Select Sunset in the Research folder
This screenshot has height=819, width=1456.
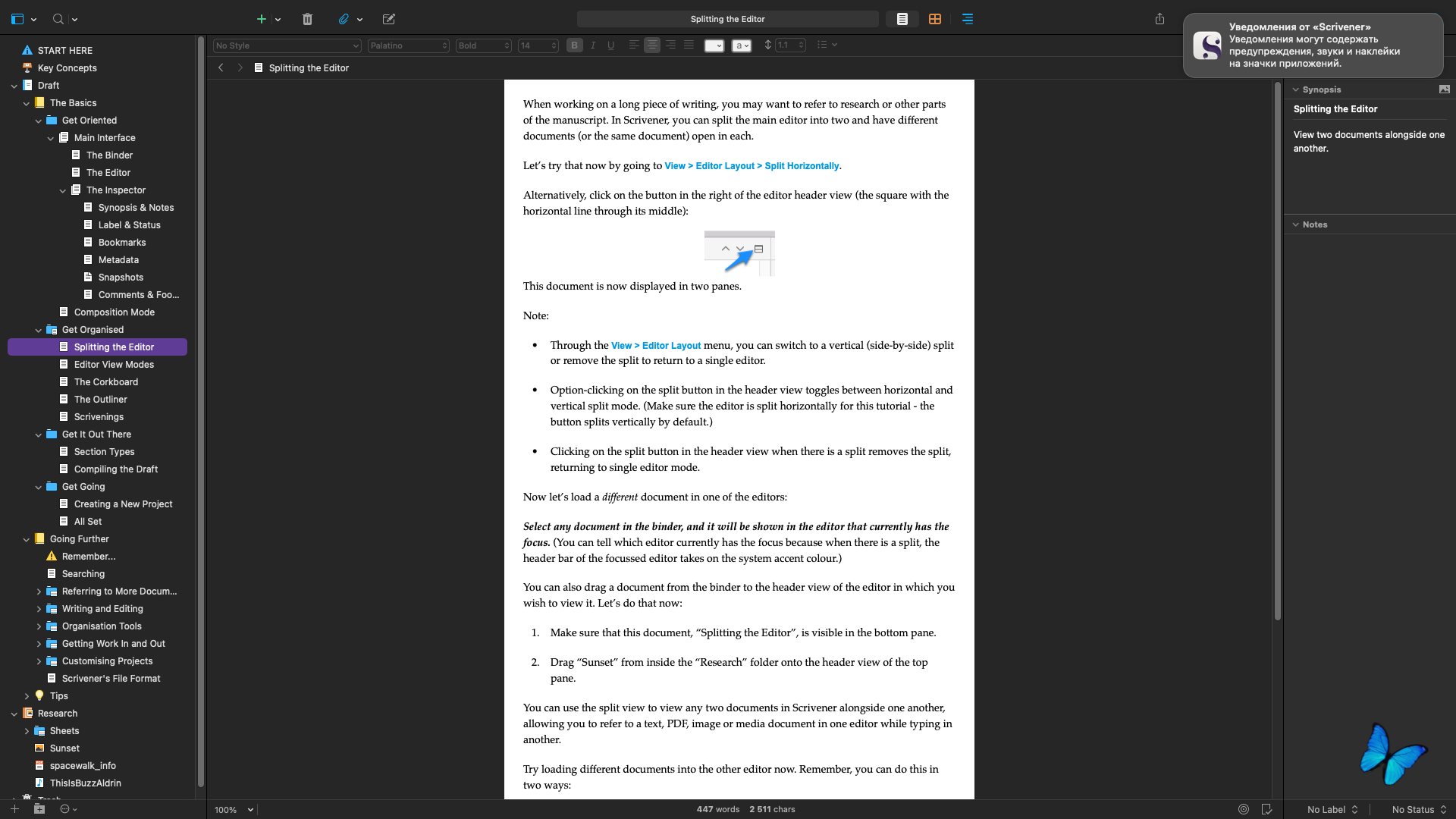[64, 748]
